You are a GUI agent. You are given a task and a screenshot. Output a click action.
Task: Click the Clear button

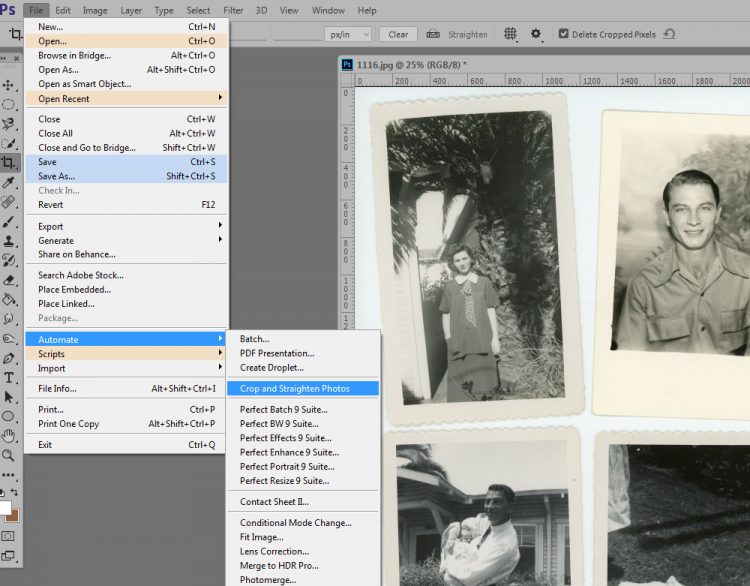(x=398, y=34)
